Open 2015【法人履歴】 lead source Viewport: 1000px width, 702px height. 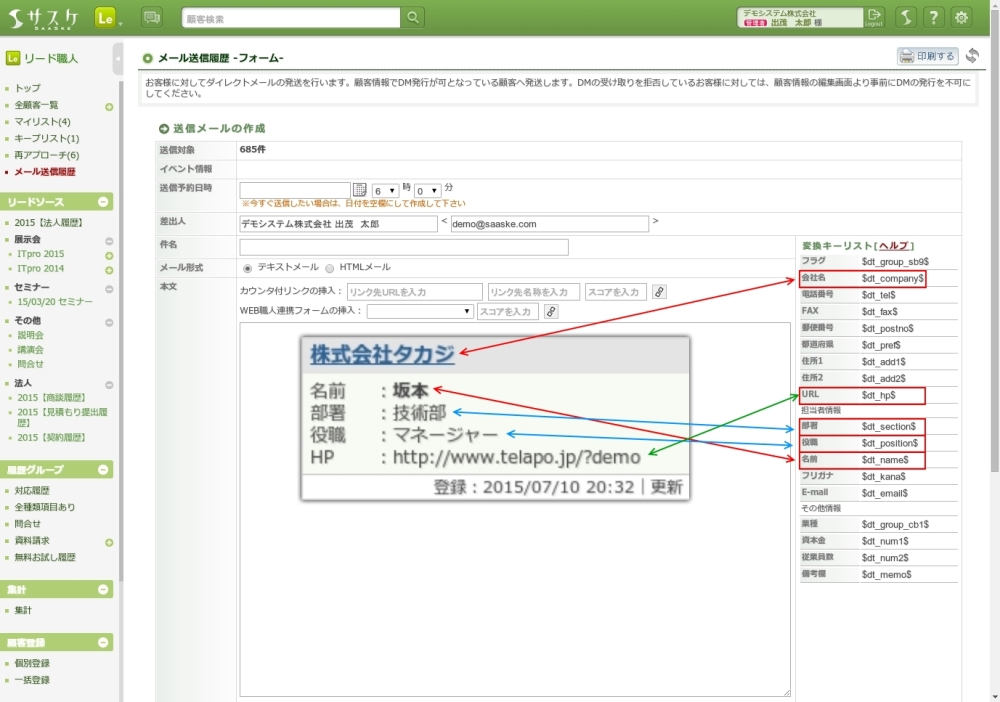click(49, 223)
